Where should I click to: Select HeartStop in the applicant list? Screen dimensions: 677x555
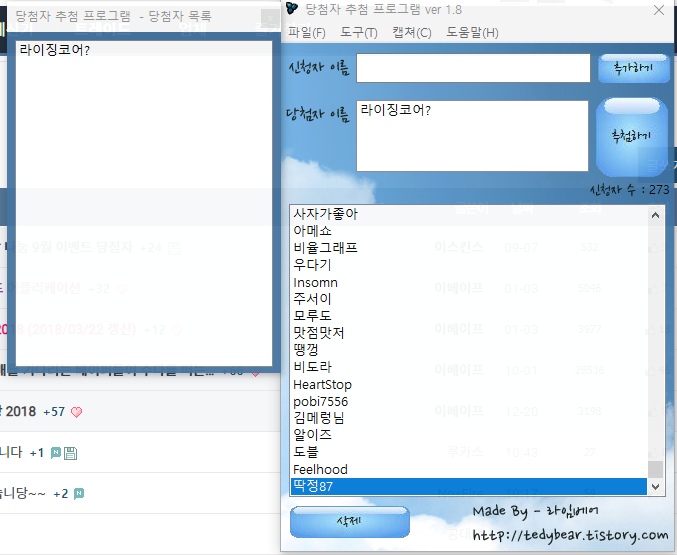pyautogui.click(x=322, y=385)
